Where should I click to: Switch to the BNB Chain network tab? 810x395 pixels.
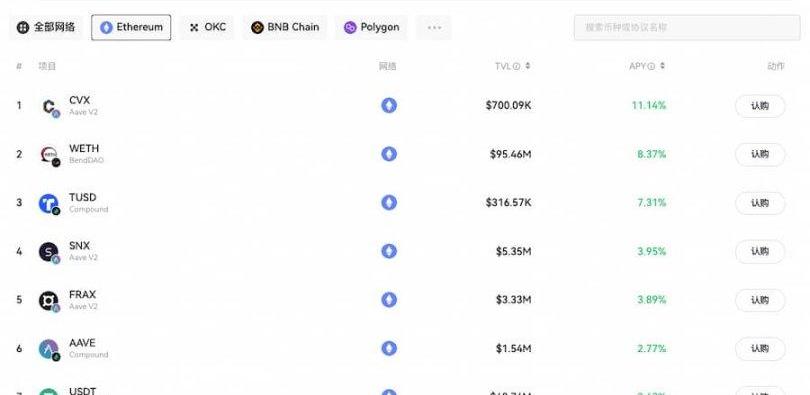285,27
